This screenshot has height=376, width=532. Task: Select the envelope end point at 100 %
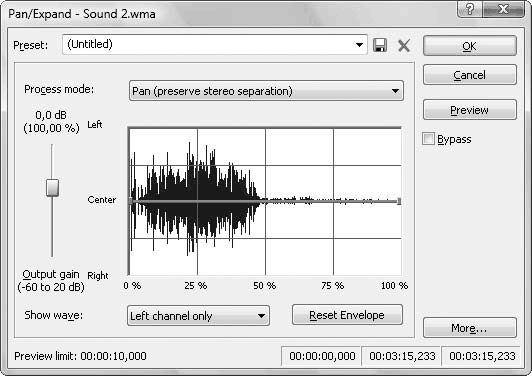[399, 201]
